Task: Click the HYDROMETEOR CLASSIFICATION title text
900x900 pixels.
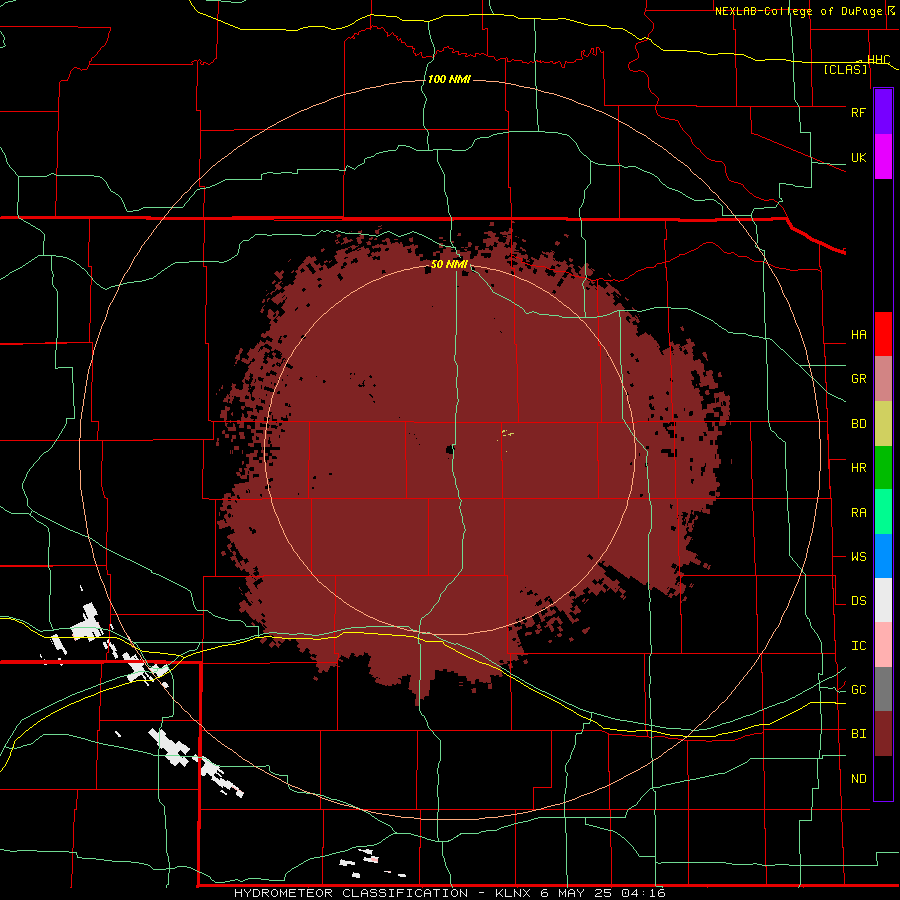Action: tap(351, 893)
